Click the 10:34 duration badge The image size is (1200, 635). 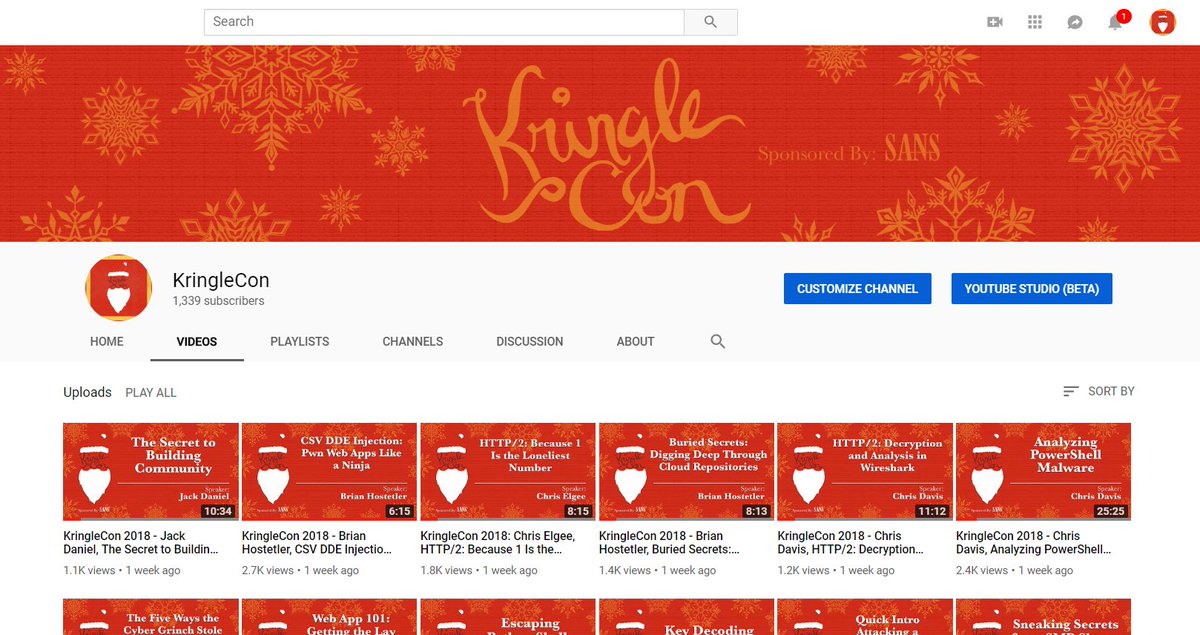pos(217,511)
